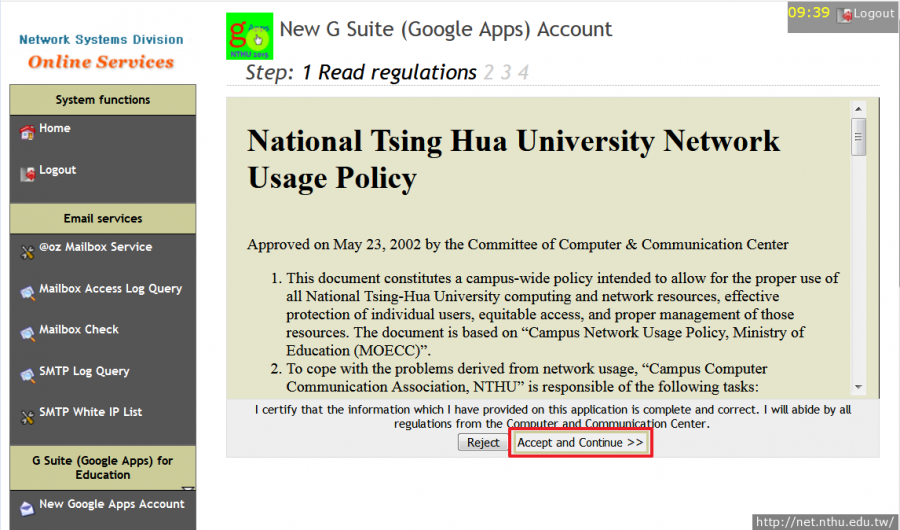This screenshot has height=530, width=900.
Task: Click the sidebar Logout door icon
Action: 27,174
